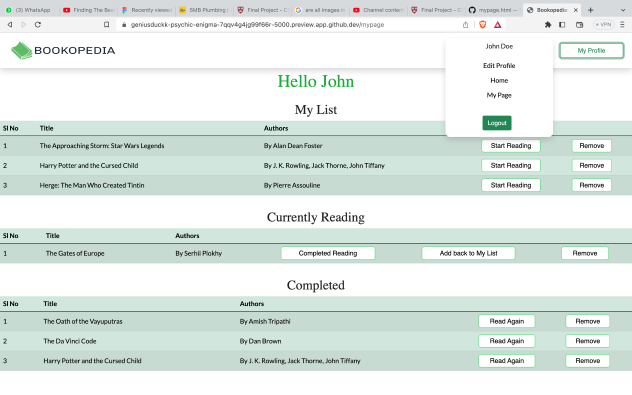The width and height of the screenshot is (632, 395).
Task: Open a new tab with plus icon
Action: 590,10
